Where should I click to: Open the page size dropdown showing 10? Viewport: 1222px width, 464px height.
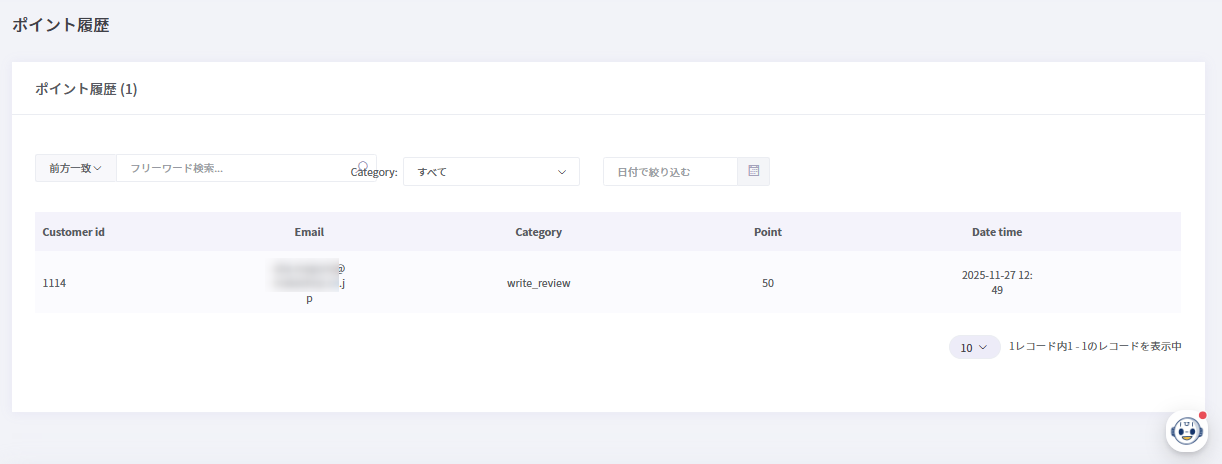(974, 347)
